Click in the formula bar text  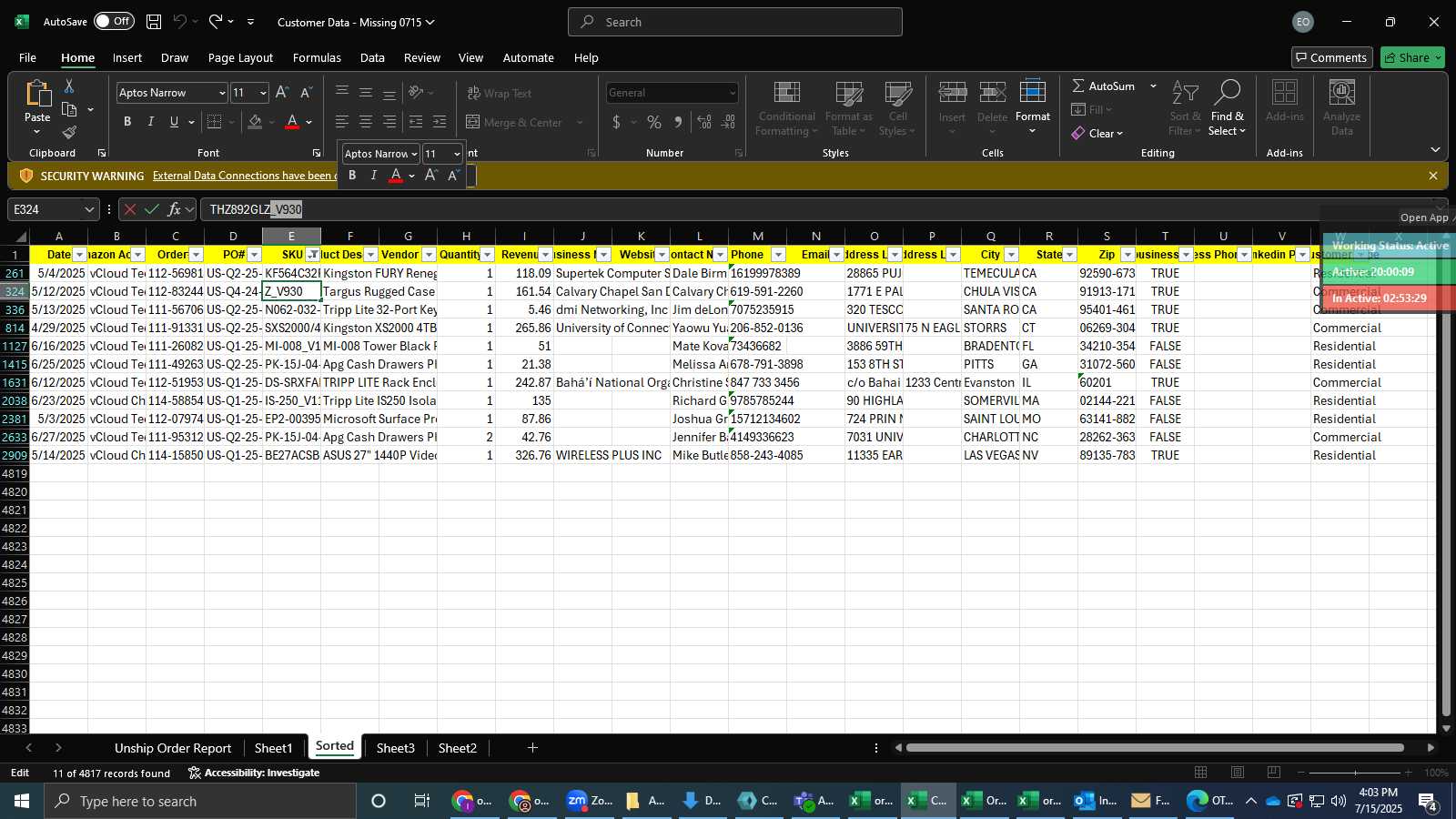[256, 209]
